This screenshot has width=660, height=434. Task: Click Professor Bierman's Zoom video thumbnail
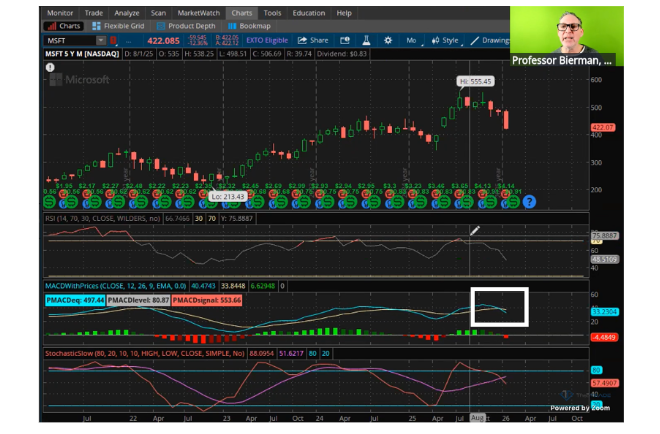567,36
